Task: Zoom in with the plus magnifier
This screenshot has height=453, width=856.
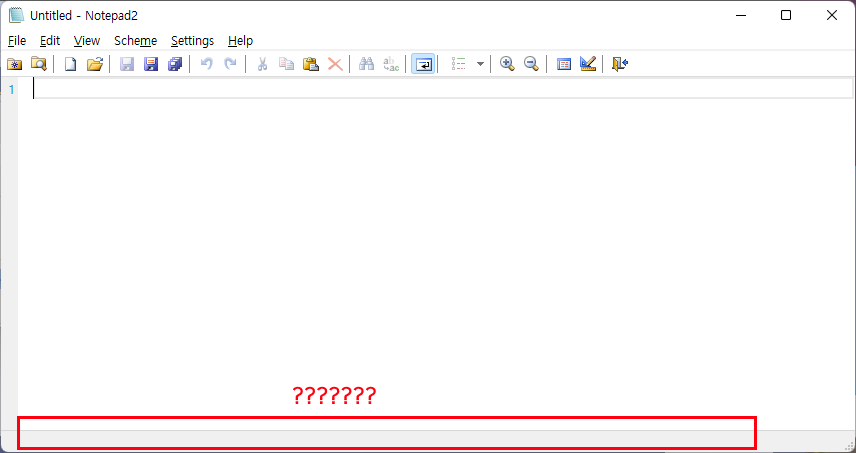Action: pyautogui.click(x=507, y=64)
